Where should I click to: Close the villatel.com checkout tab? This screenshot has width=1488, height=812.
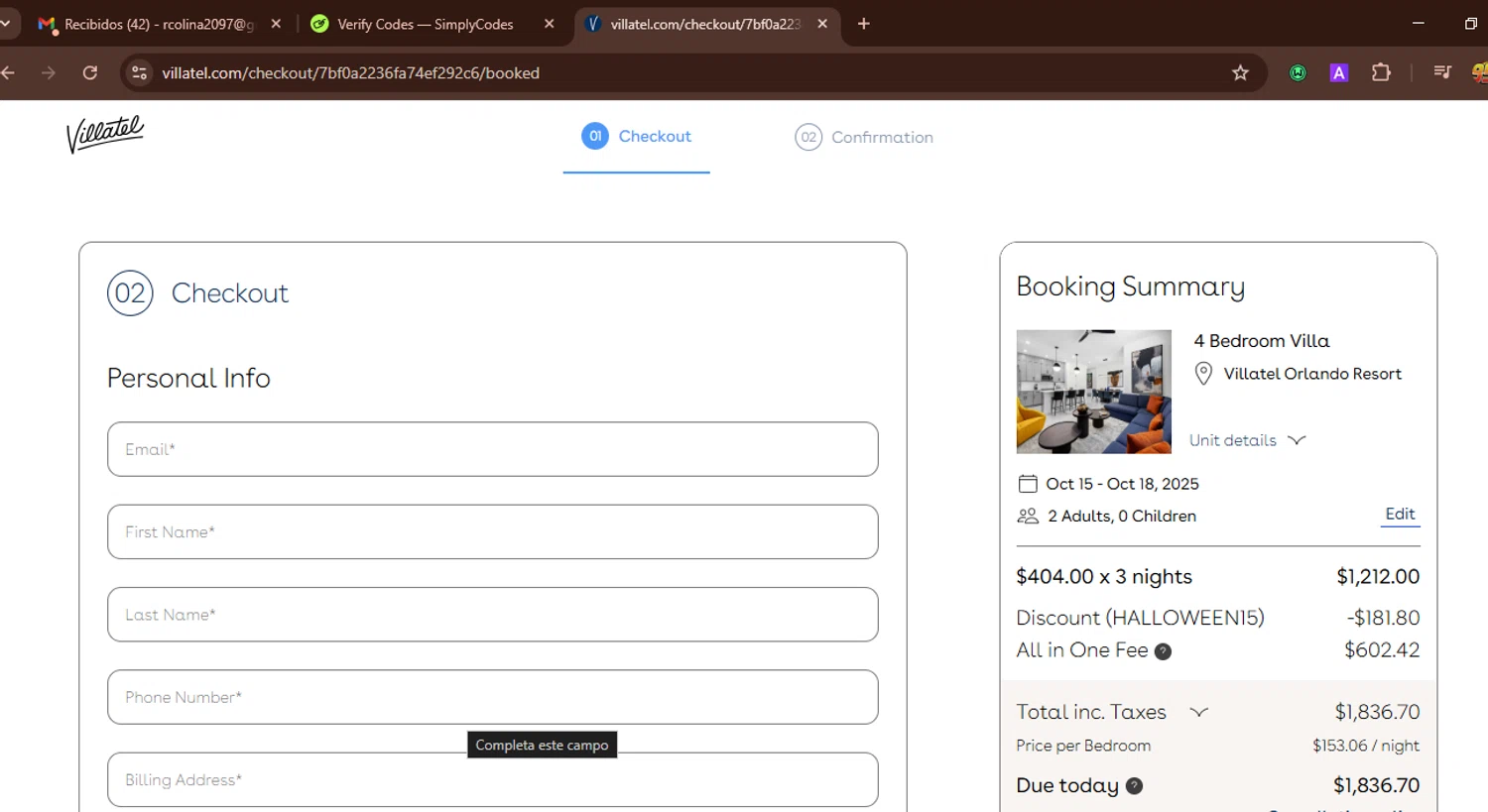click(822, 24)
